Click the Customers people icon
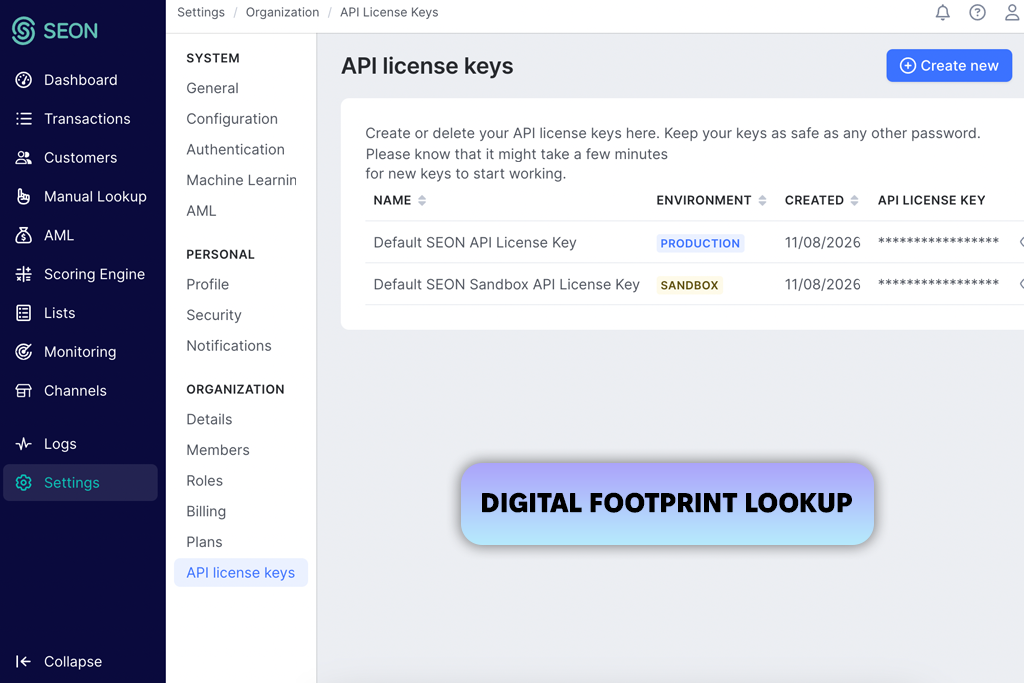Image resolution: width=1024 pixels, height=683 pixels. click(x=24, y=157)
